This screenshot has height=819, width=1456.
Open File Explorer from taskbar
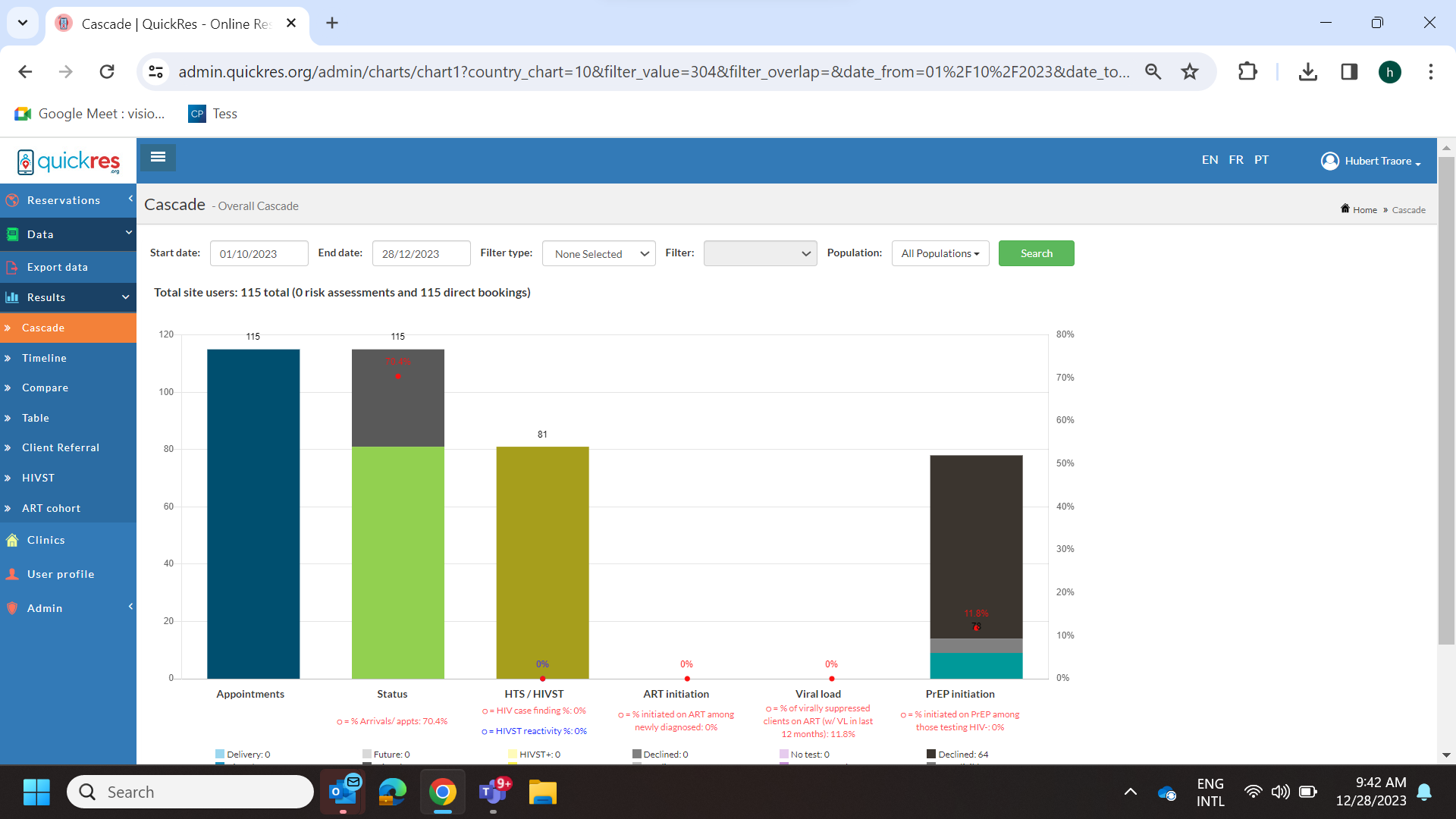(542, 792)
